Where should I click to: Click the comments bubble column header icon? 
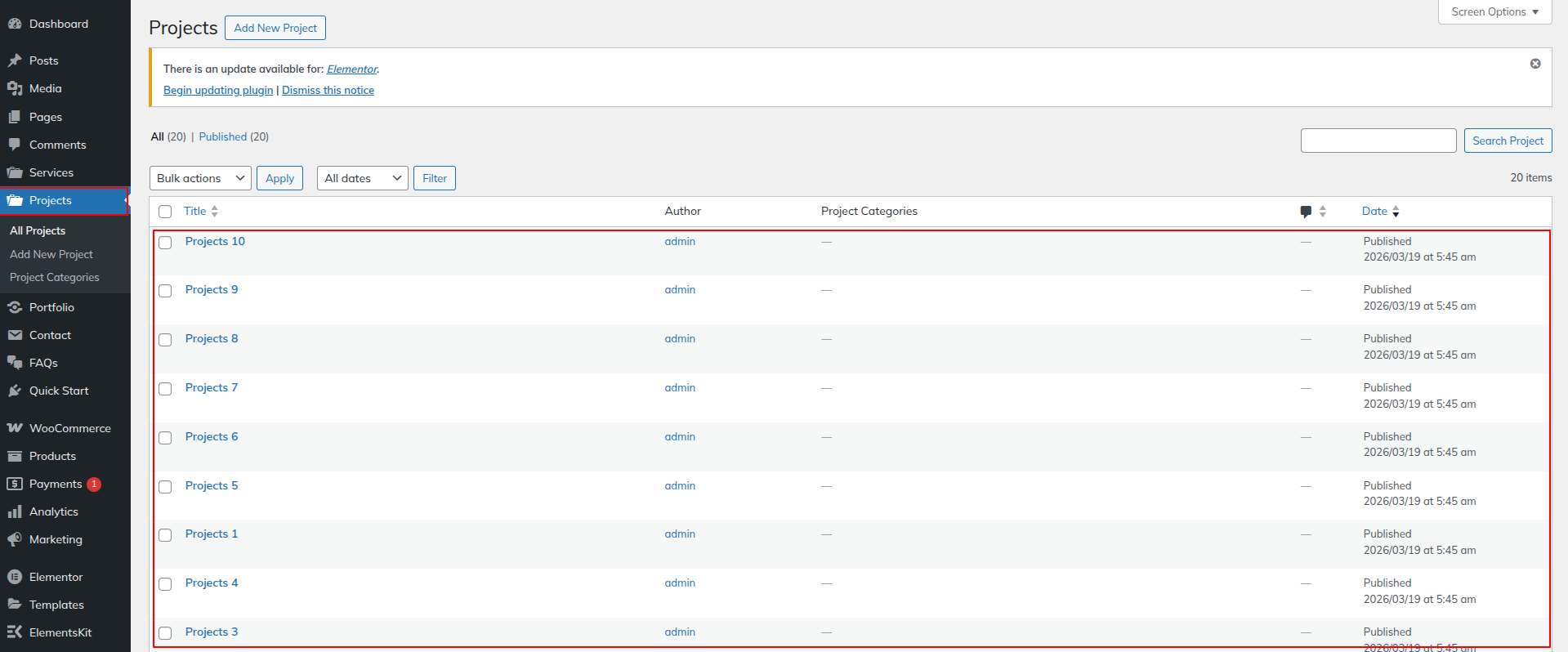(1306, 212)
